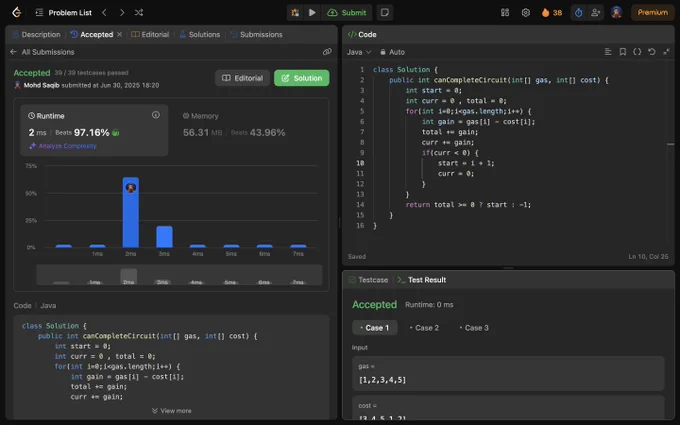Click the mini chart range slider at 2ms
Screen dimensions: 680x425
coord(129,276)
